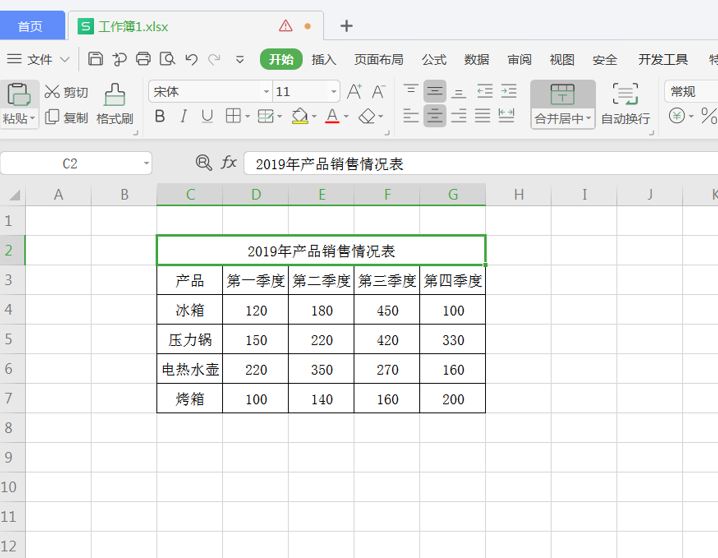
Task: Click the Print icon
Action: [x=143, y=59]
